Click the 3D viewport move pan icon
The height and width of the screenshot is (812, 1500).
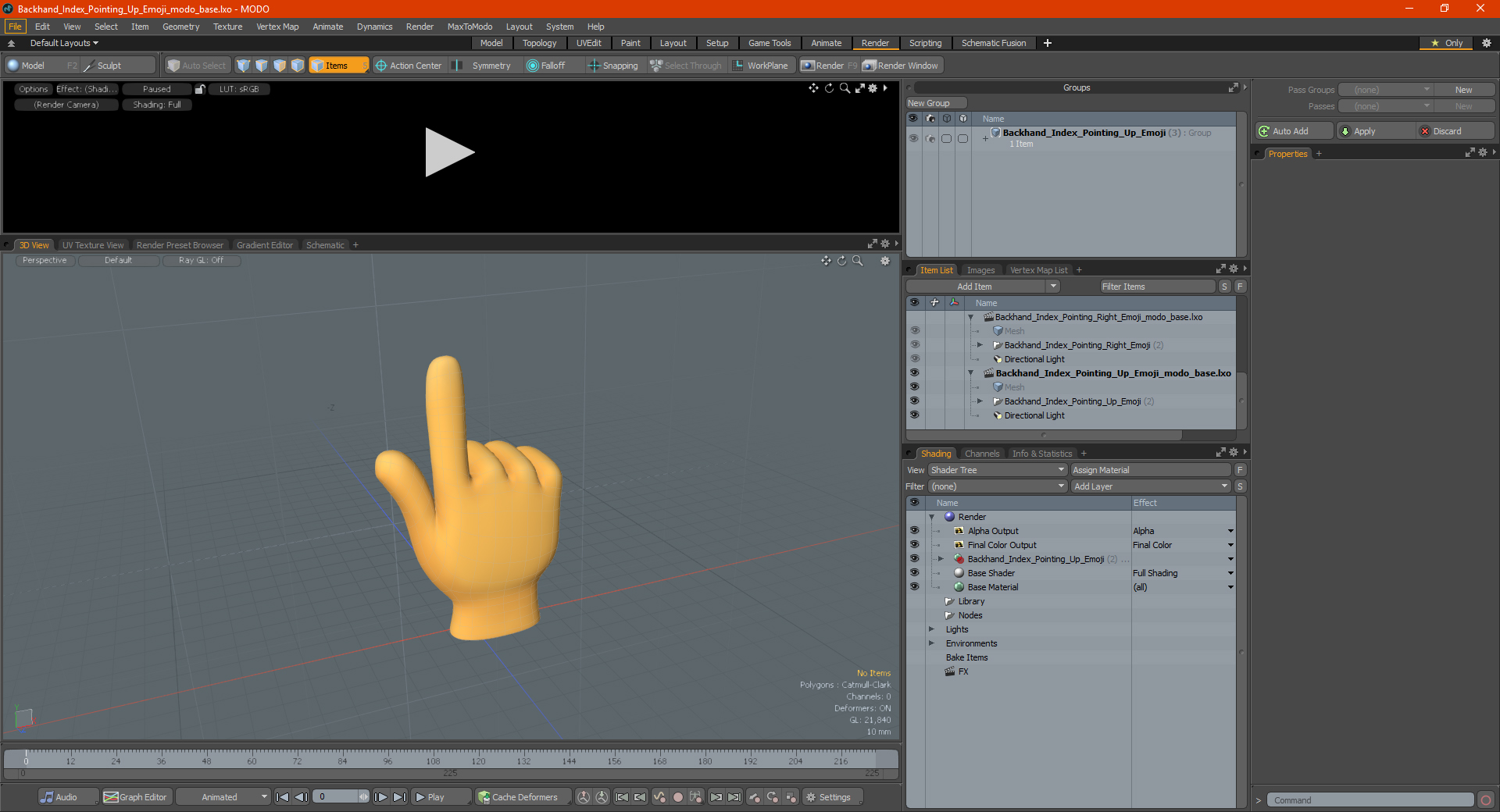point(826,261)
